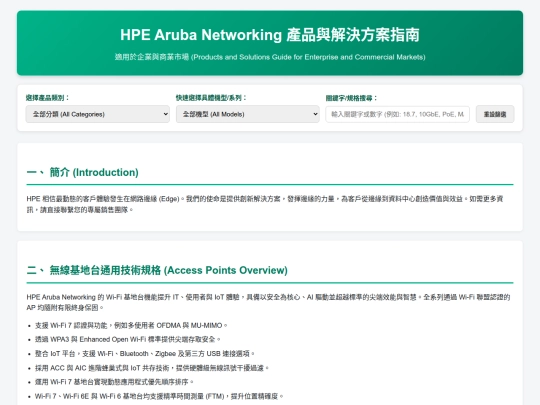Focus the keyword/spec search input field
The width and height of the screenshot is (540, 405).
(x=397, y=114)
